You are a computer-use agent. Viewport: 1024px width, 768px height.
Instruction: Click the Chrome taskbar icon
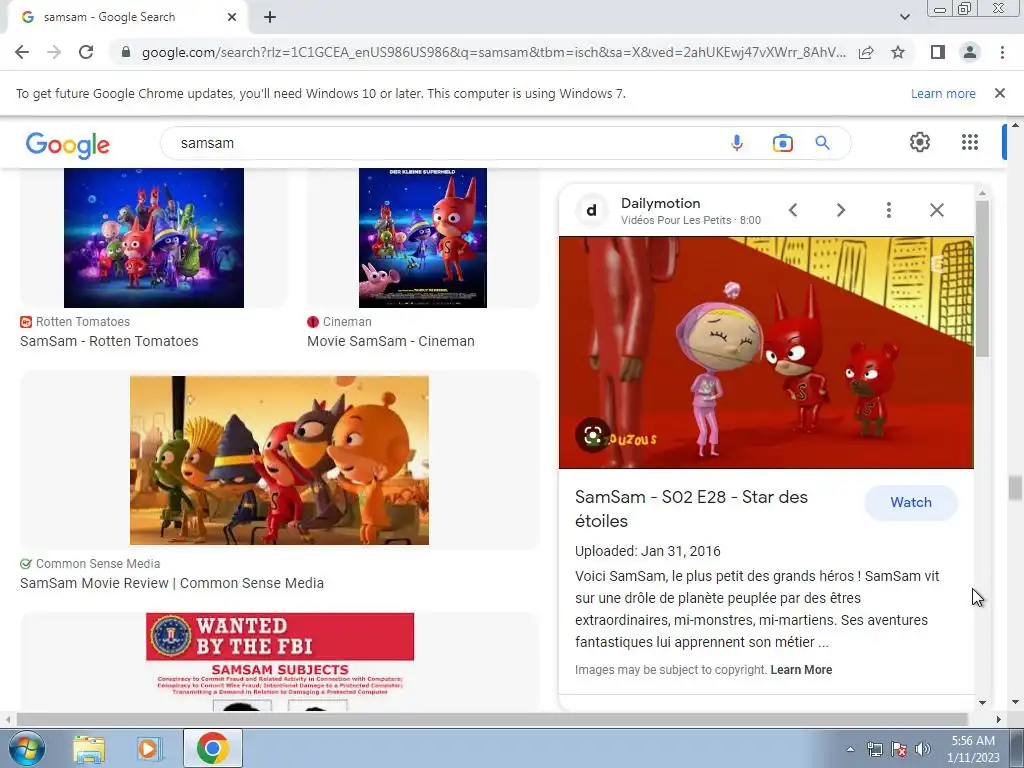[213, 748]
